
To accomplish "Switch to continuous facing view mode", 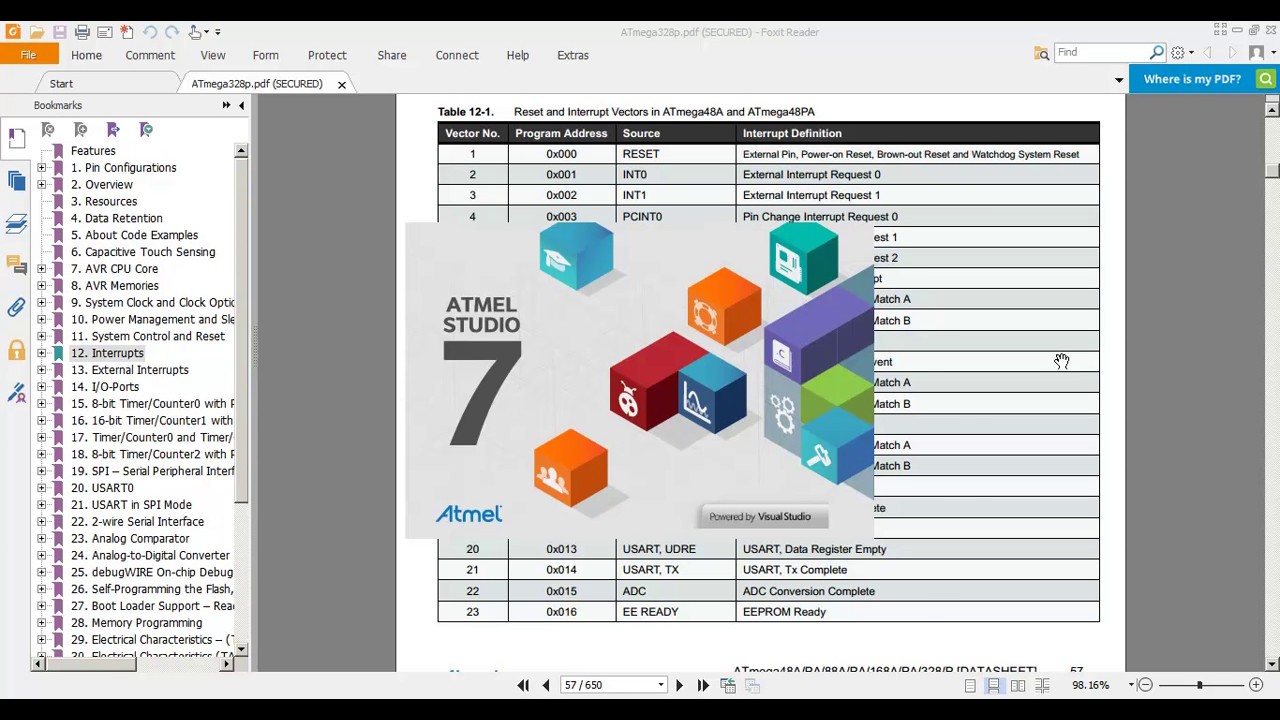I will click(1042, 685).
